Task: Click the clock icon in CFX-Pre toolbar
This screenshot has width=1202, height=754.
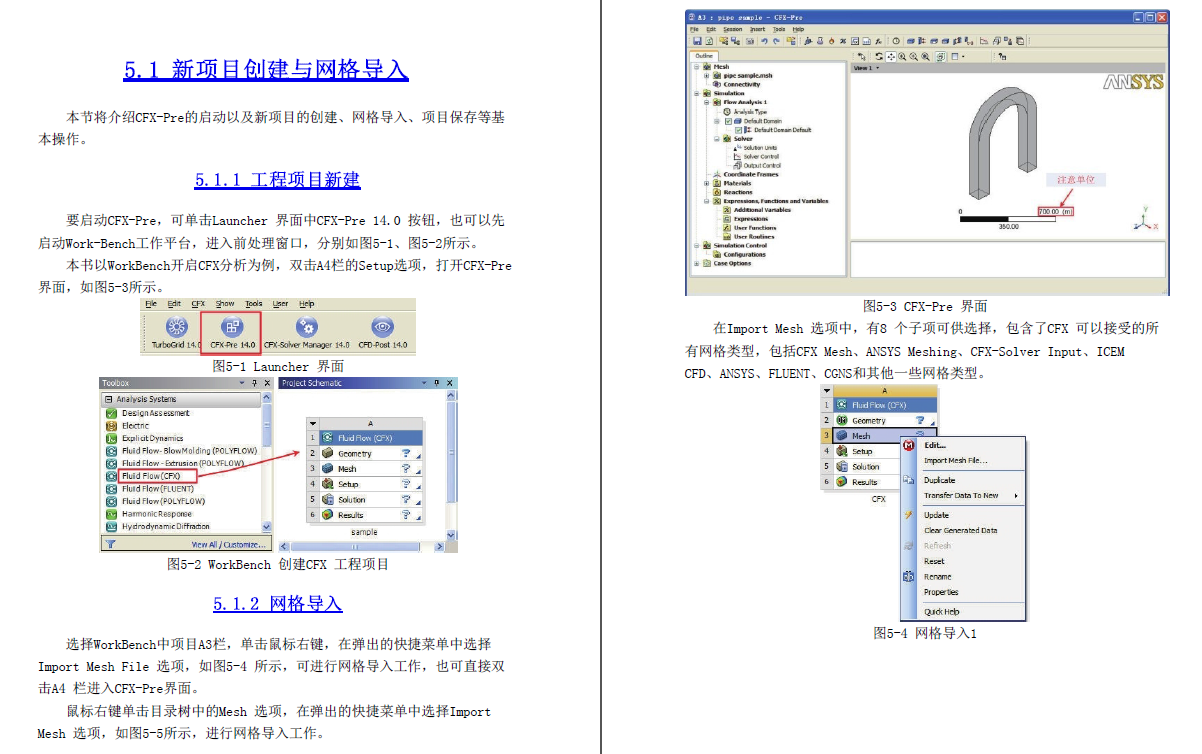Action: [x=895, y=41]
